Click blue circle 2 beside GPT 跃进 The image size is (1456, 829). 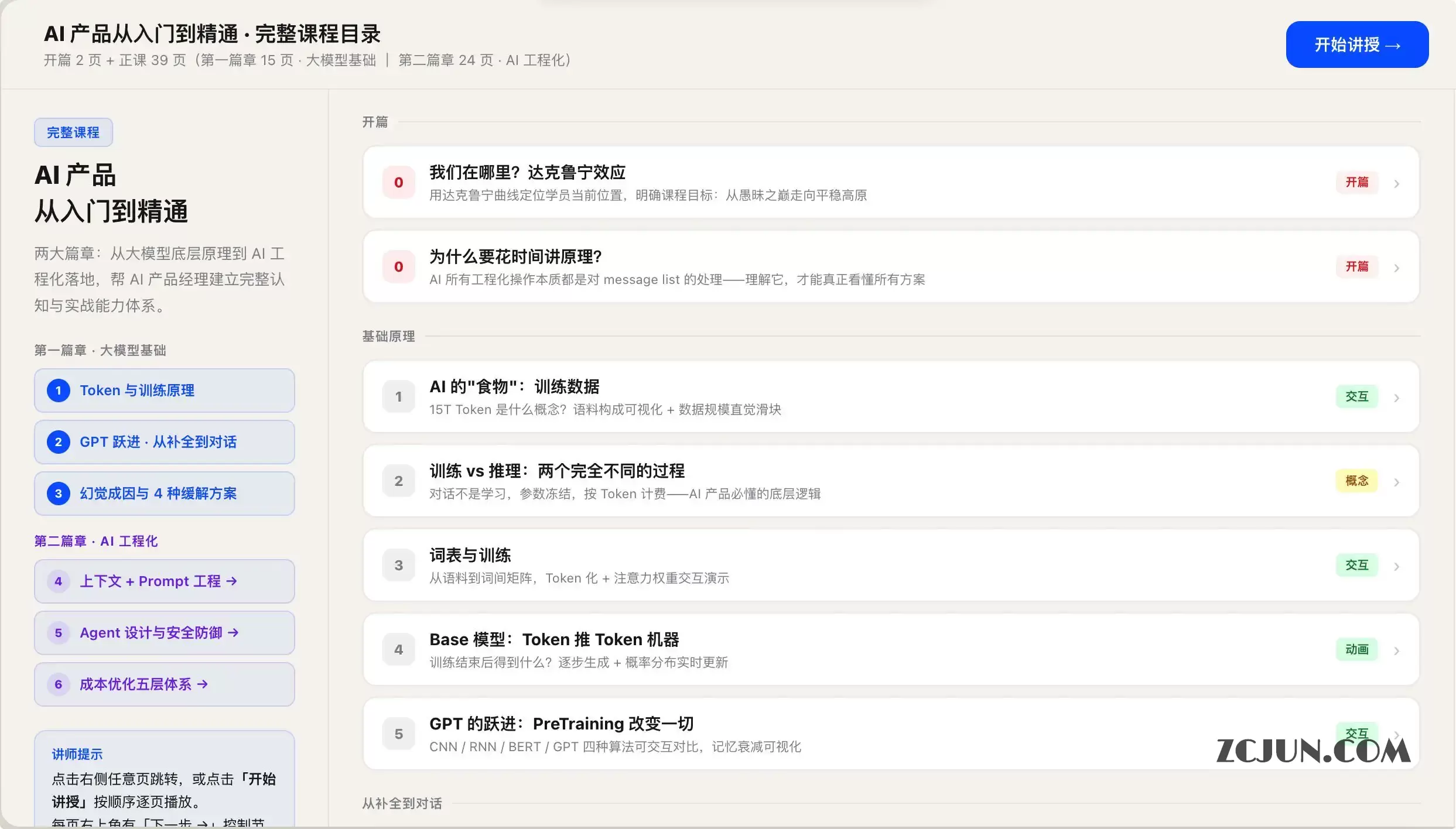59,442
